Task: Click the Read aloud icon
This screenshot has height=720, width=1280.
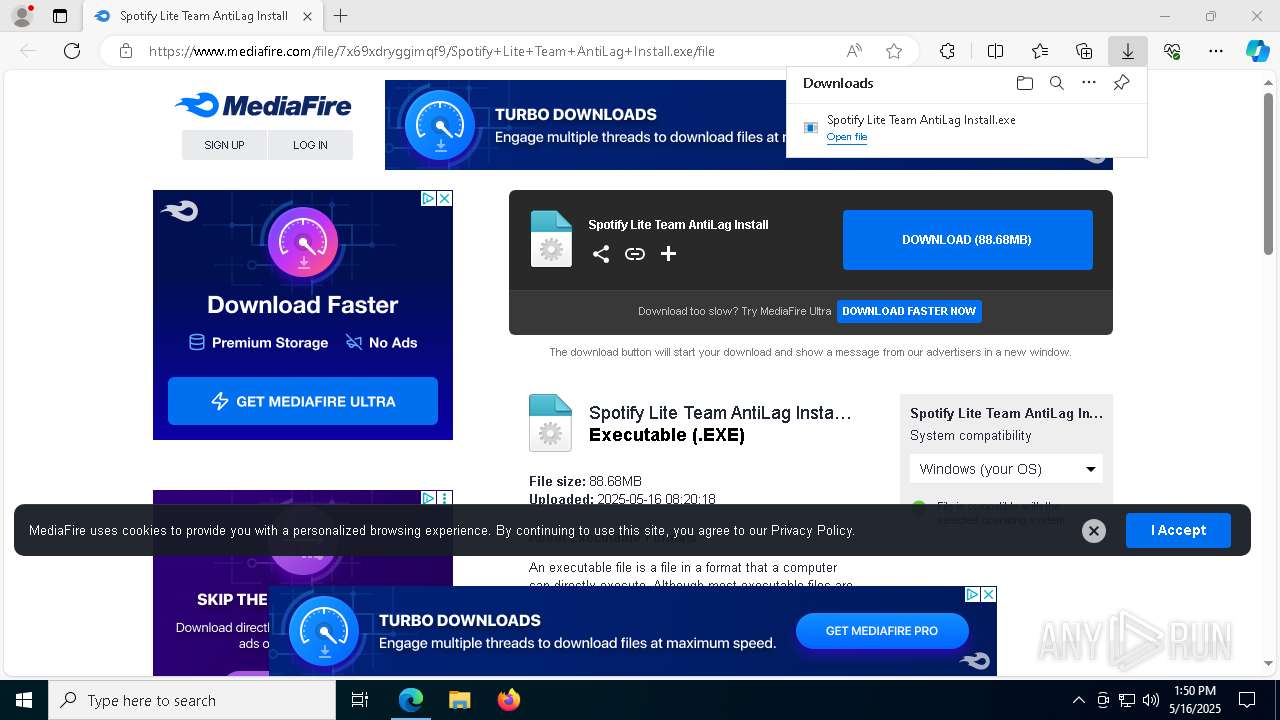Action: tap(854, 51)
